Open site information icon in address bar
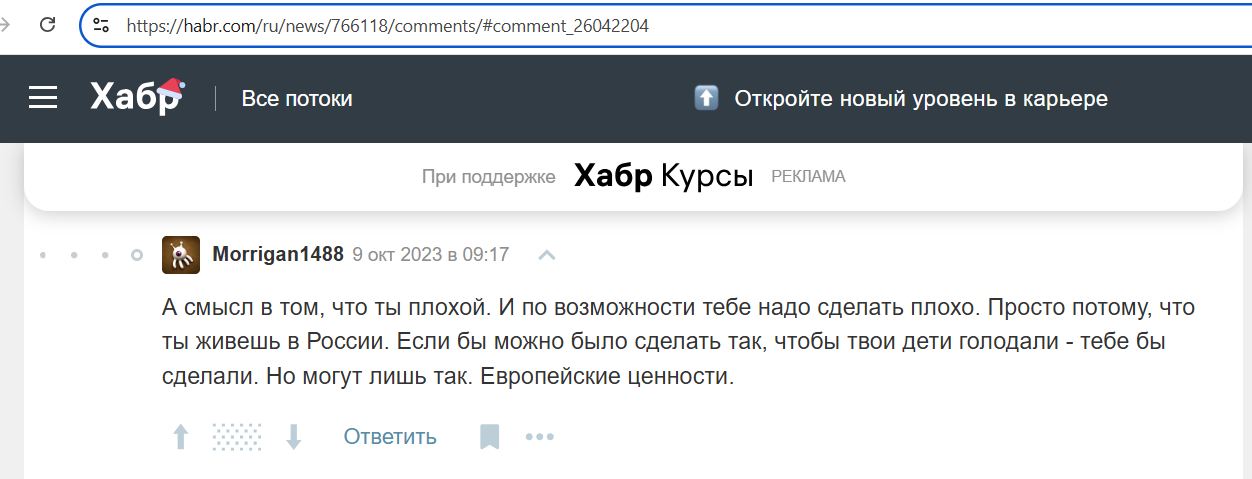 pyautogui.click(x=100, y=26)
